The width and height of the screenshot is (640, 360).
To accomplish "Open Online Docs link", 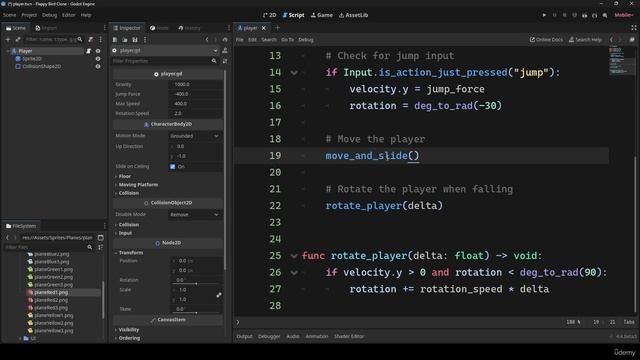I will 546,40.
